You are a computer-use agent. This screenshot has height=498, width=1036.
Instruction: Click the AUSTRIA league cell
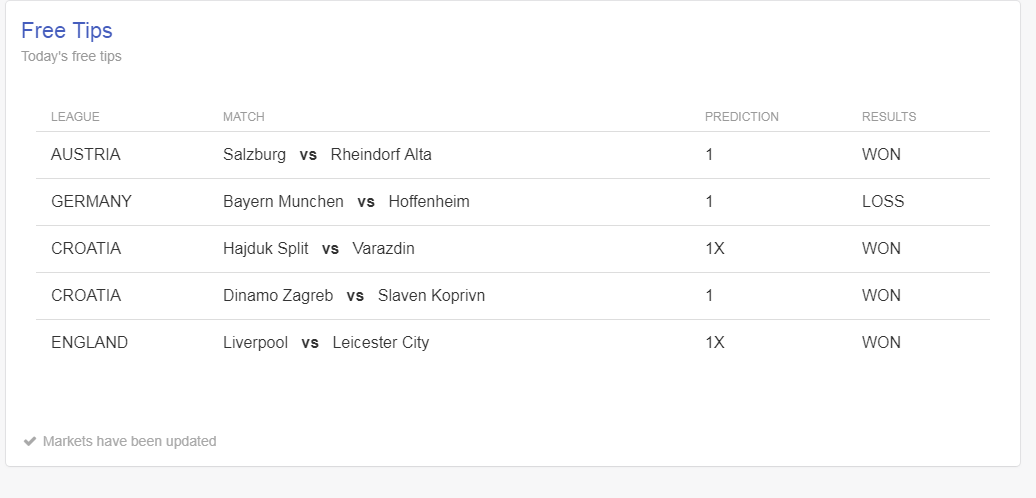[86, 155]
